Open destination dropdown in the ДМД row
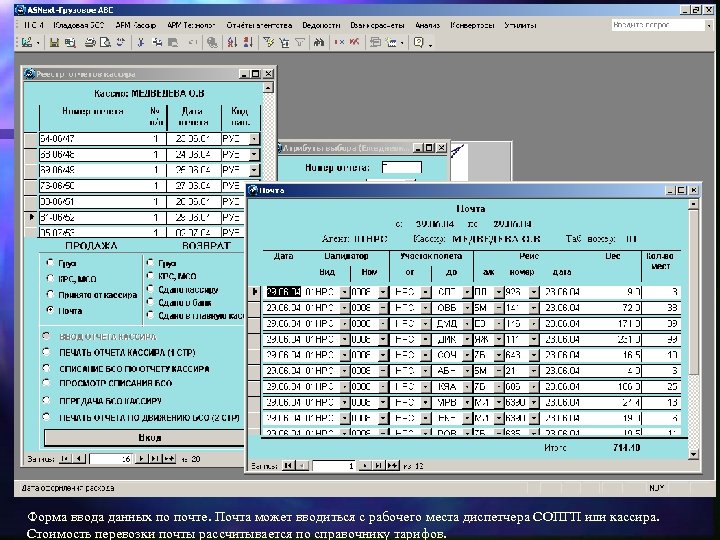720x540 pixels. (467, 323)
